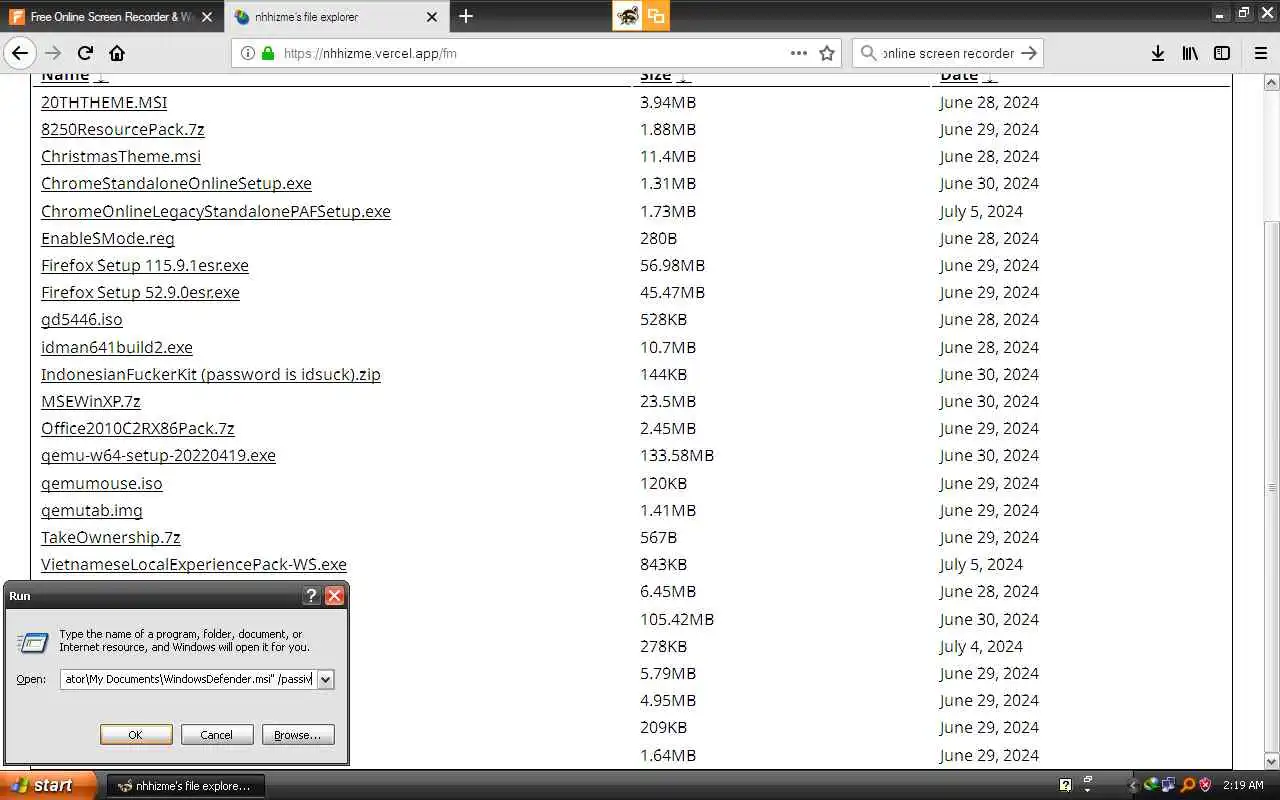The image size is (1280, 800).
Task: Click Browse... in the Run dialog
Action: click(298, 734)
